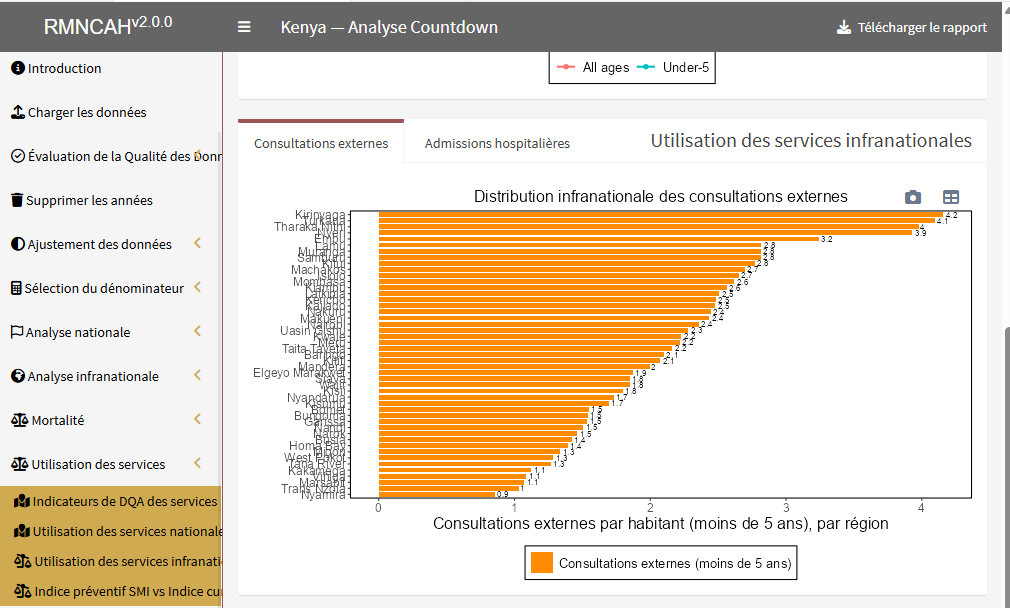The height and width of the screenshot is (608, 1010).
Task: Click the scale icon for Indice préventif SMI
Action: click(23, 591)
